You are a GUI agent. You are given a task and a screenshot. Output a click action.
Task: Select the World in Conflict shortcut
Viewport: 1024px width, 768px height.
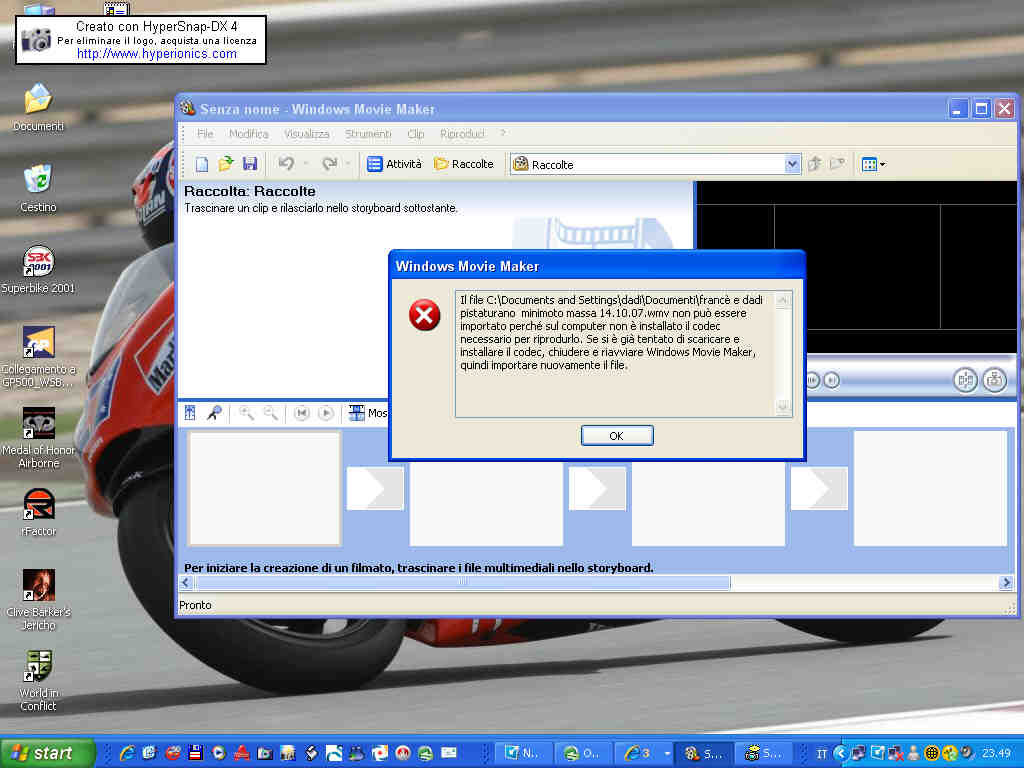[39, 680]
